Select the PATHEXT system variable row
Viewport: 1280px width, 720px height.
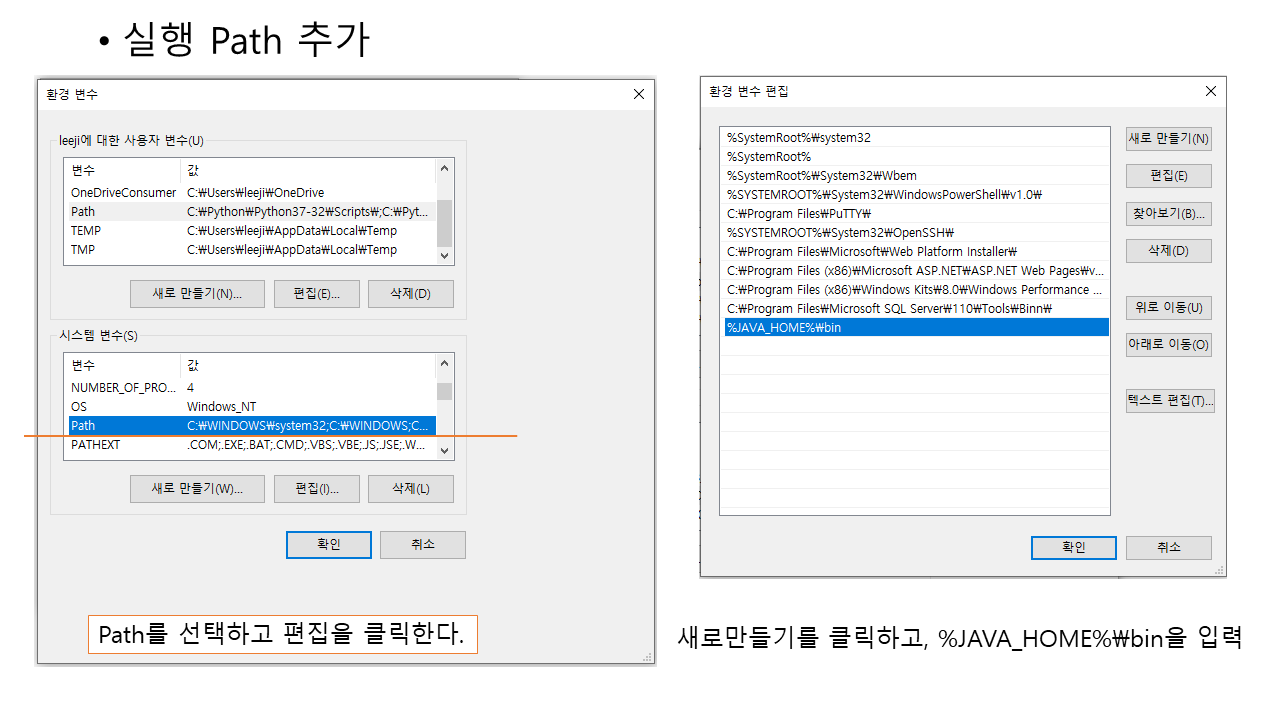pos(251,445)
